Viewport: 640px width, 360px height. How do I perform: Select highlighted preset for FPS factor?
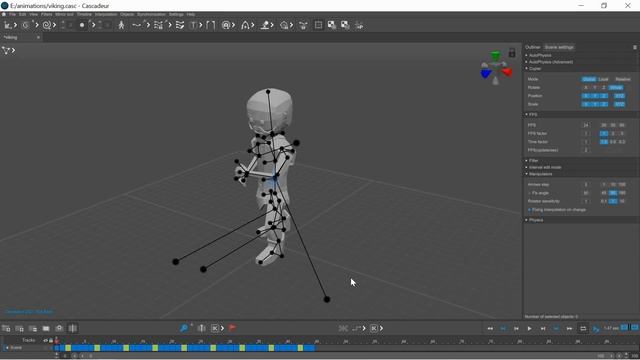point(604,133)
